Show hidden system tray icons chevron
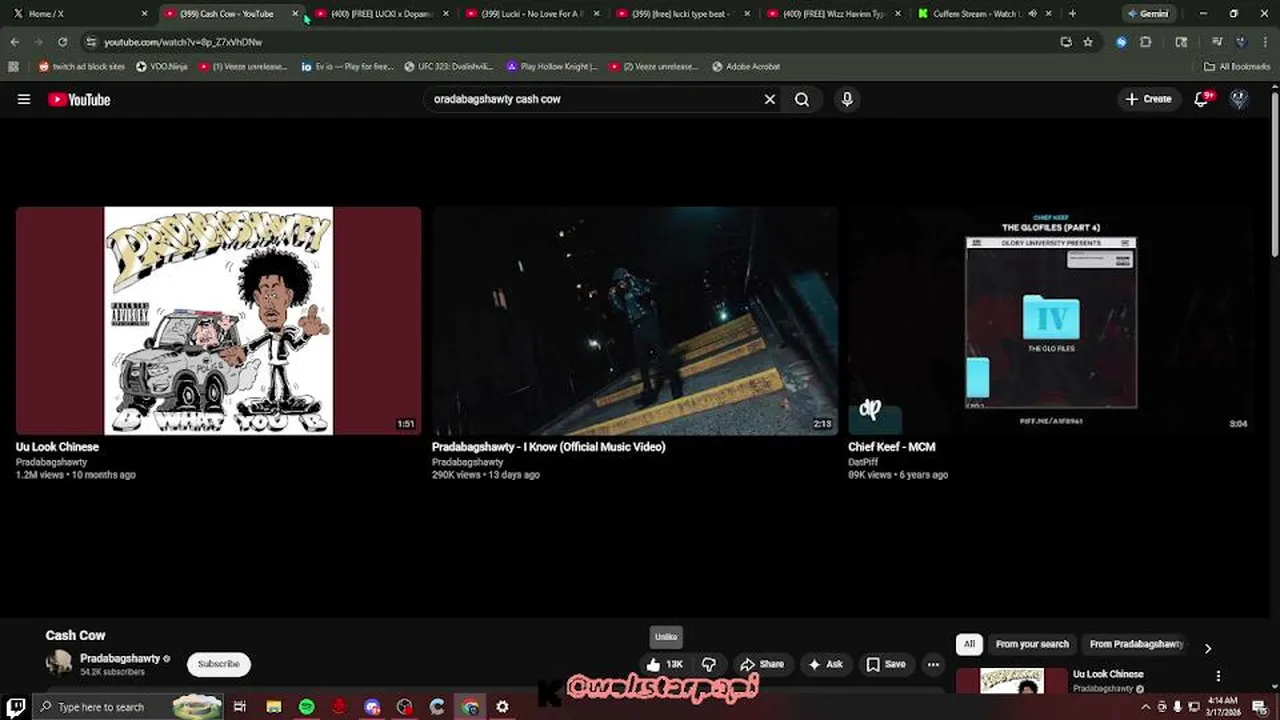 (x=1146, y=707)
